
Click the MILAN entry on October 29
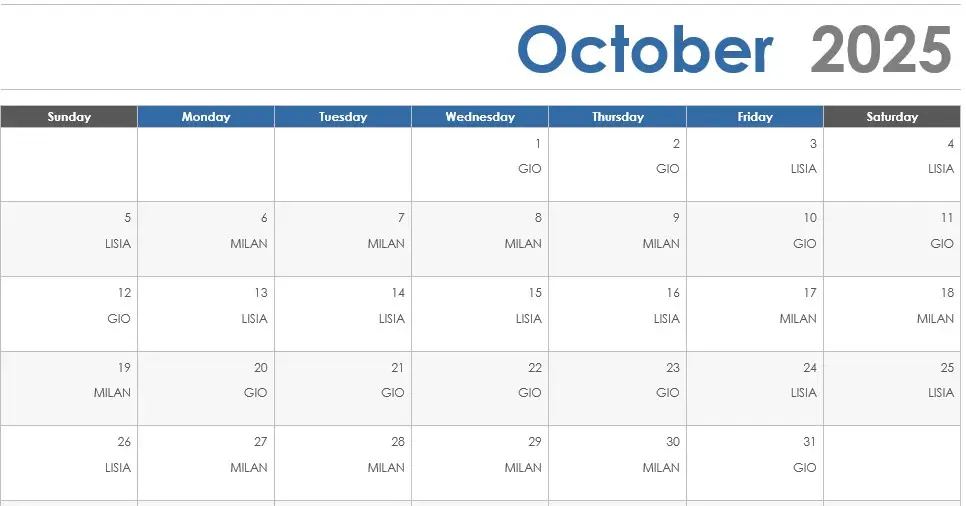[x=523, y=468]
